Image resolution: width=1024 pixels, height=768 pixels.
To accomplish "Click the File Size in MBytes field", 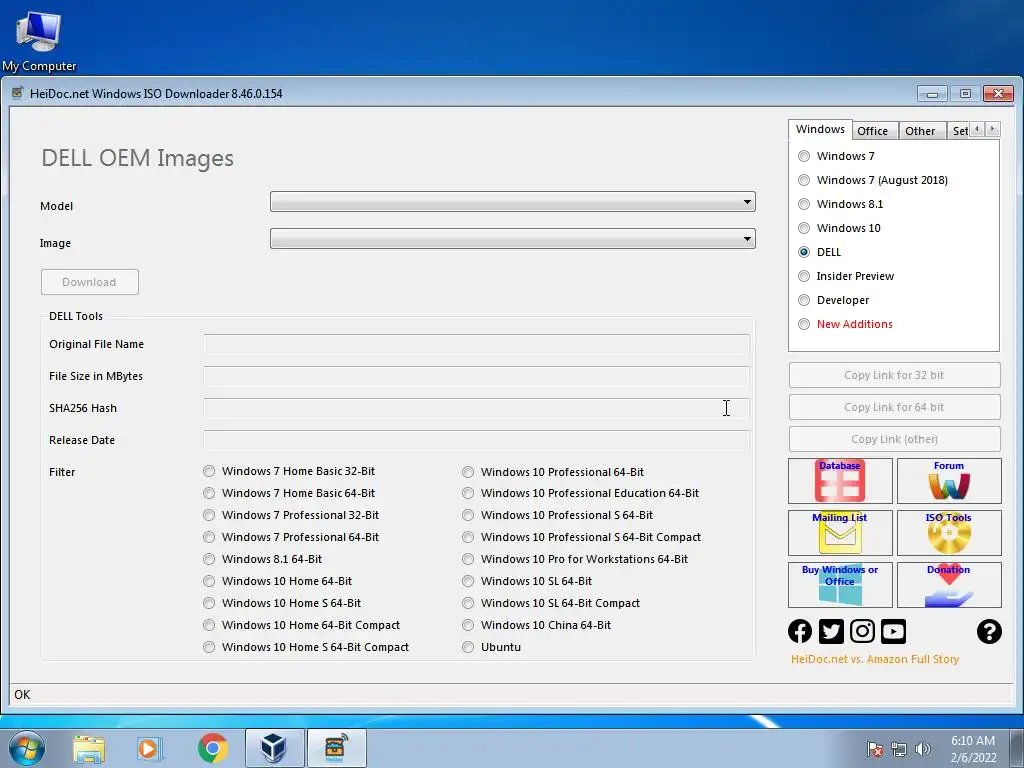I will pyautogui.click(x=476, y=376).
